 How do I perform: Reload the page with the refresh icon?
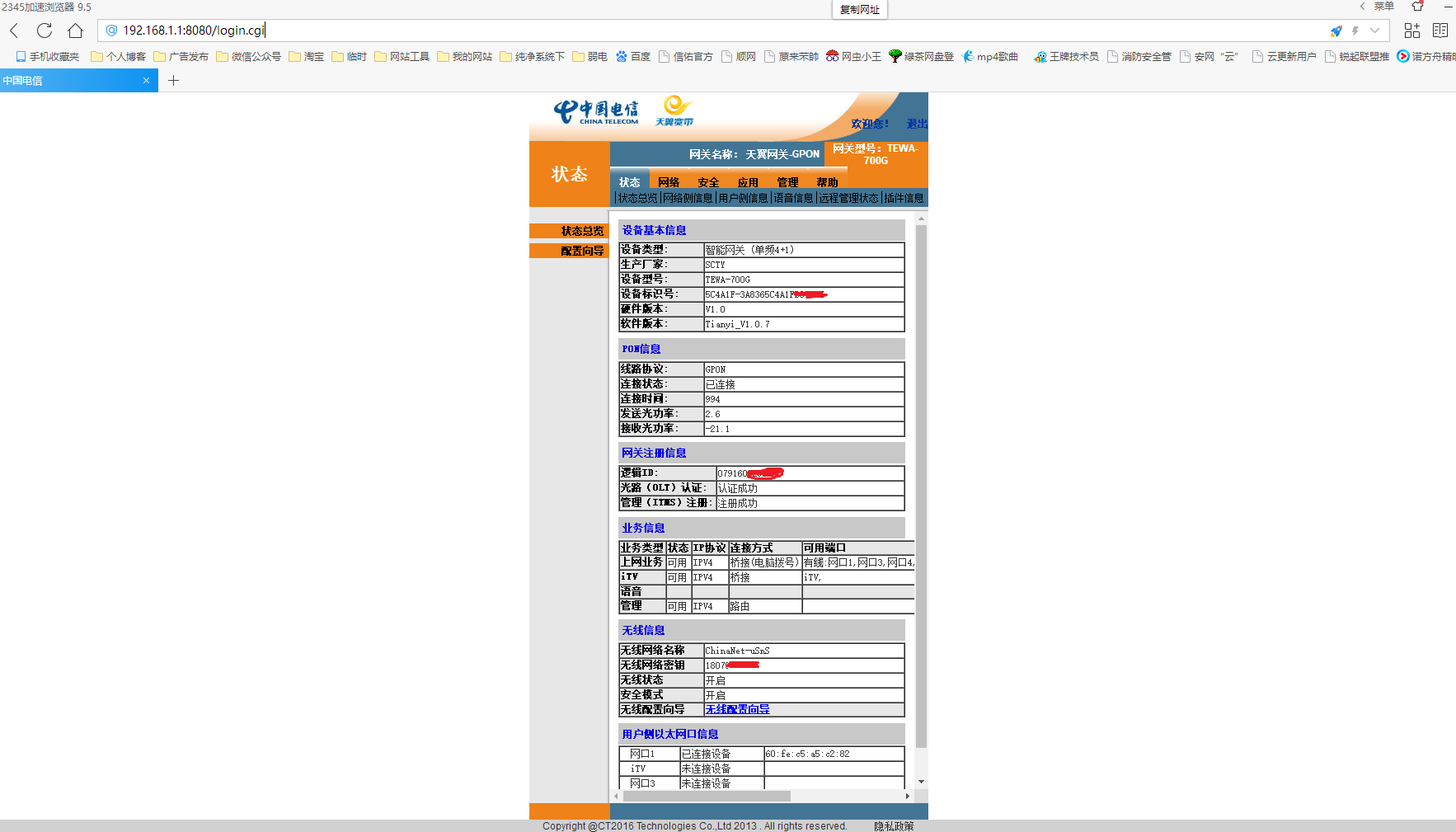[45, 31]
